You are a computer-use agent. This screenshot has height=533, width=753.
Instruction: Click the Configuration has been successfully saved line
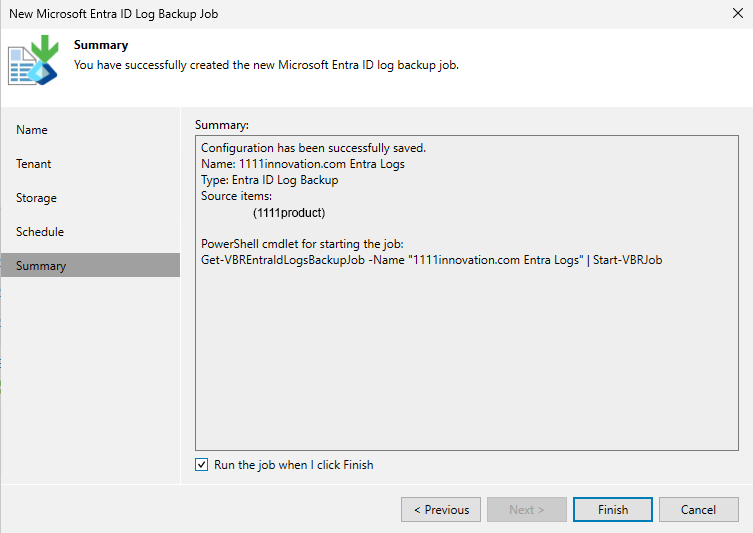[x=313, y=148]
